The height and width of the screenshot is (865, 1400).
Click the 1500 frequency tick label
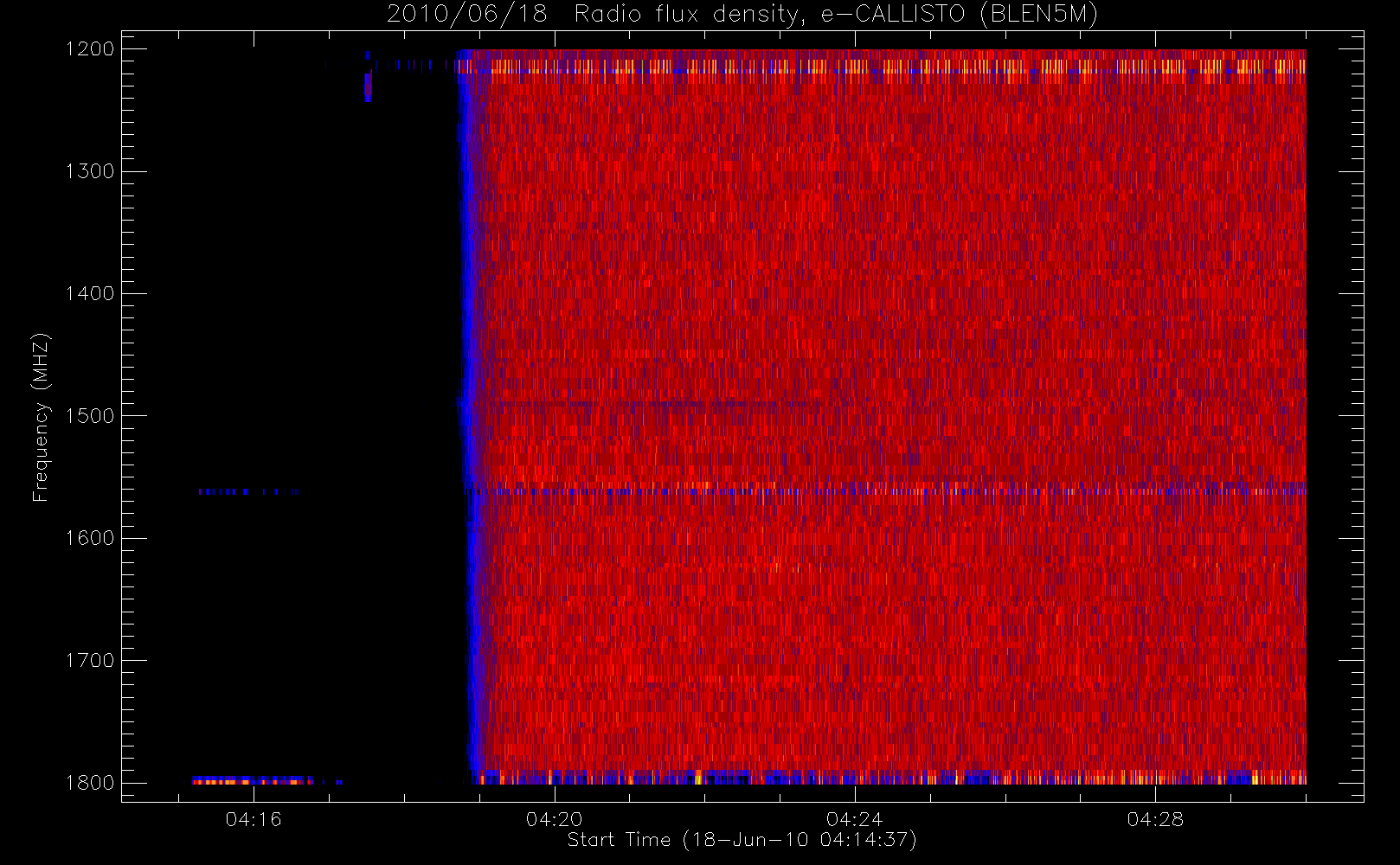pos(90,416)
